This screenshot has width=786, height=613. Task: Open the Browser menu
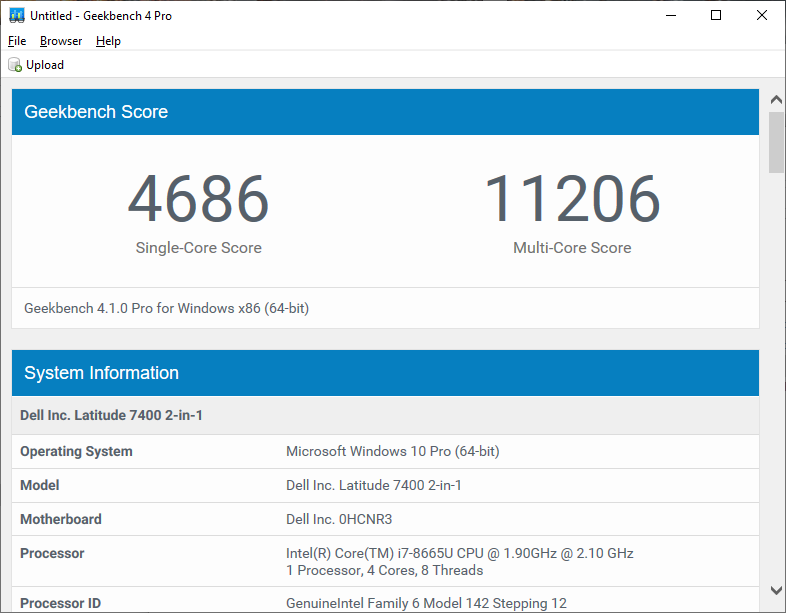[x=61, y=41]
